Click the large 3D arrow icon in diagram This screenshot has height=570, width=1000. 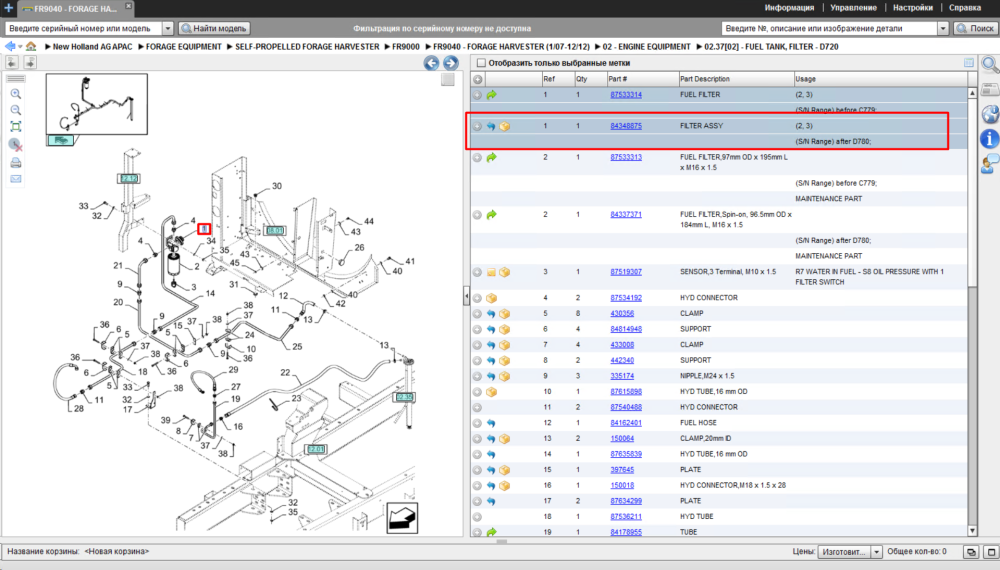(402, 518)
